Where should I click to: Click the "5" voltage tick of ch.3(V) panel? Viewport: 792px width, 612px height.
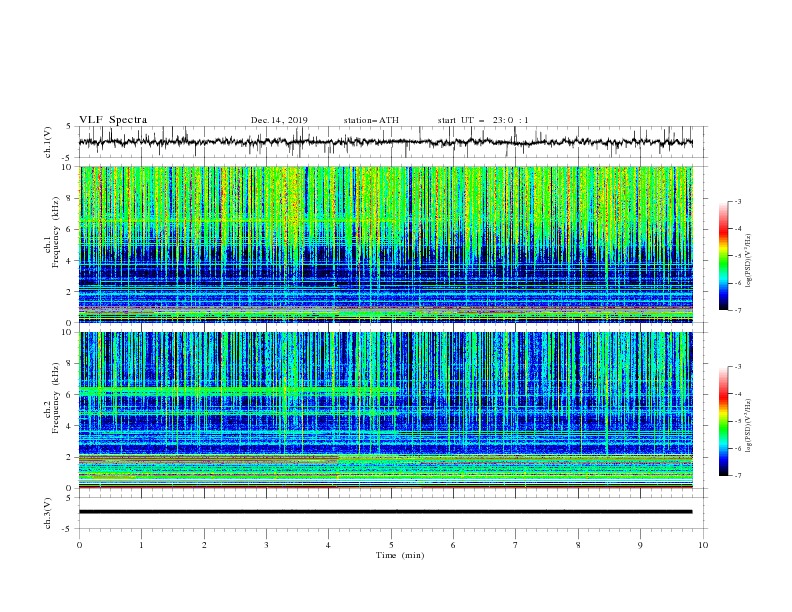tap(69, 498)
